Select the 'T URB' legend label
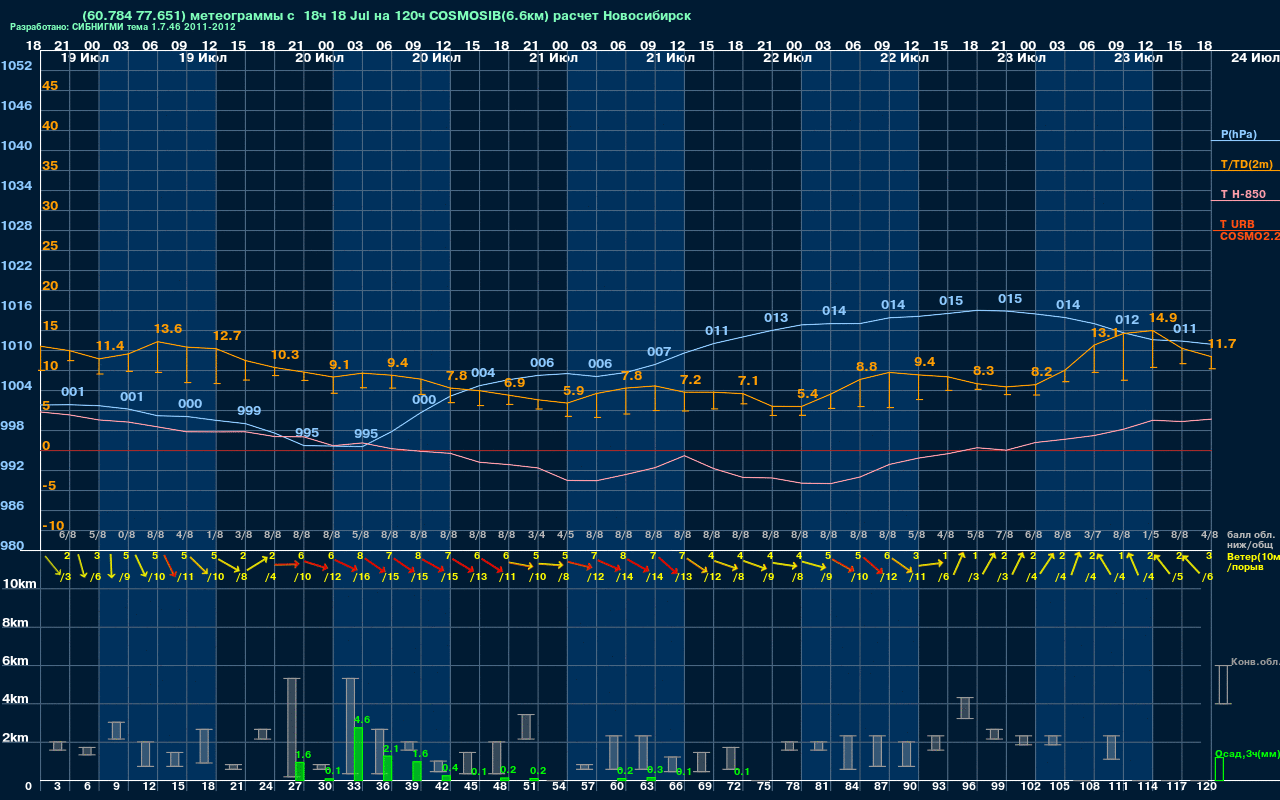The height and width of the screenshot is (800, 1280). coord(1237,224)
